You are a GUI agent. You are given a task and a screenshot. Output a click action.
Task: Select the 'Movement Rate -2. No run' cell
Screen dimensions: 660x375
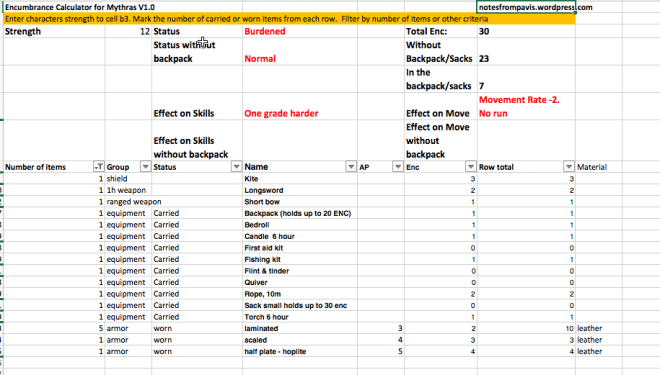tap(526, 106)
